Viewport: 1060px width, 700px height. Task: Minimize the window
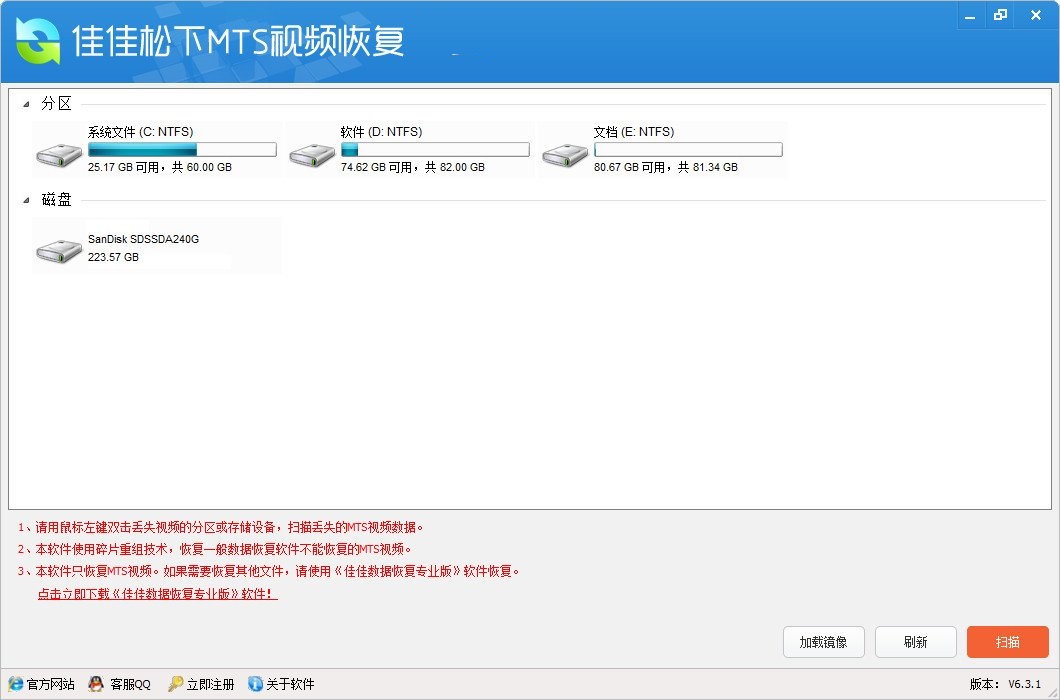970,16
